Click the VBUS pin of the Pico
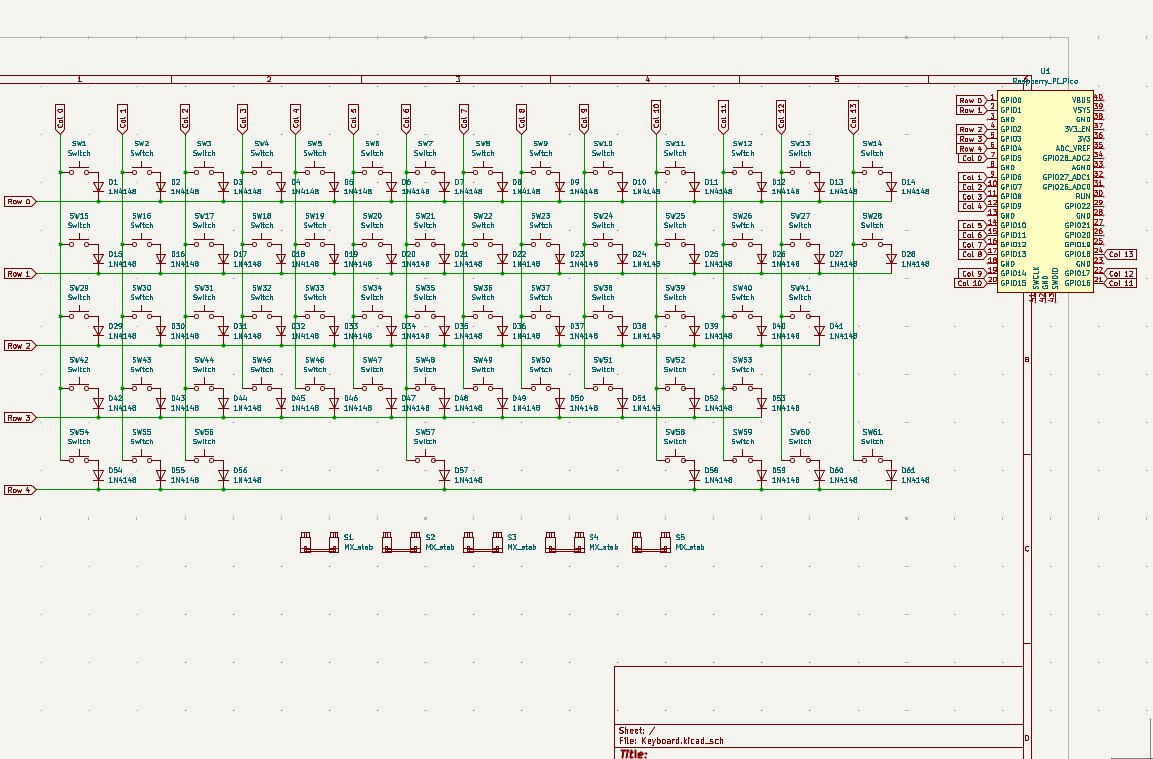This screenshot has width=1153, height=759. click(1080, 100)
